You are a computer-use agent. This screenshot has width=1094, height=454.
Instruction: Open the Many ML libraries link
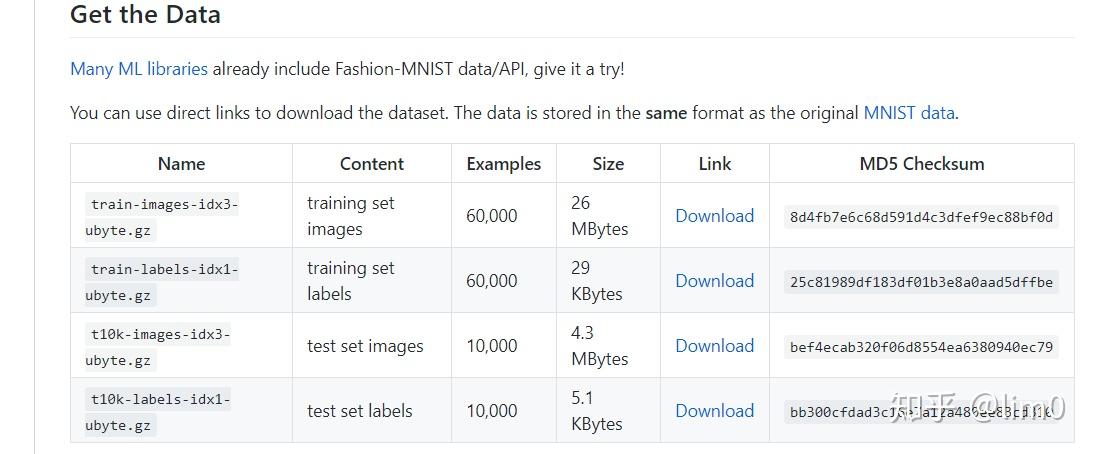[x=139, y=69]
